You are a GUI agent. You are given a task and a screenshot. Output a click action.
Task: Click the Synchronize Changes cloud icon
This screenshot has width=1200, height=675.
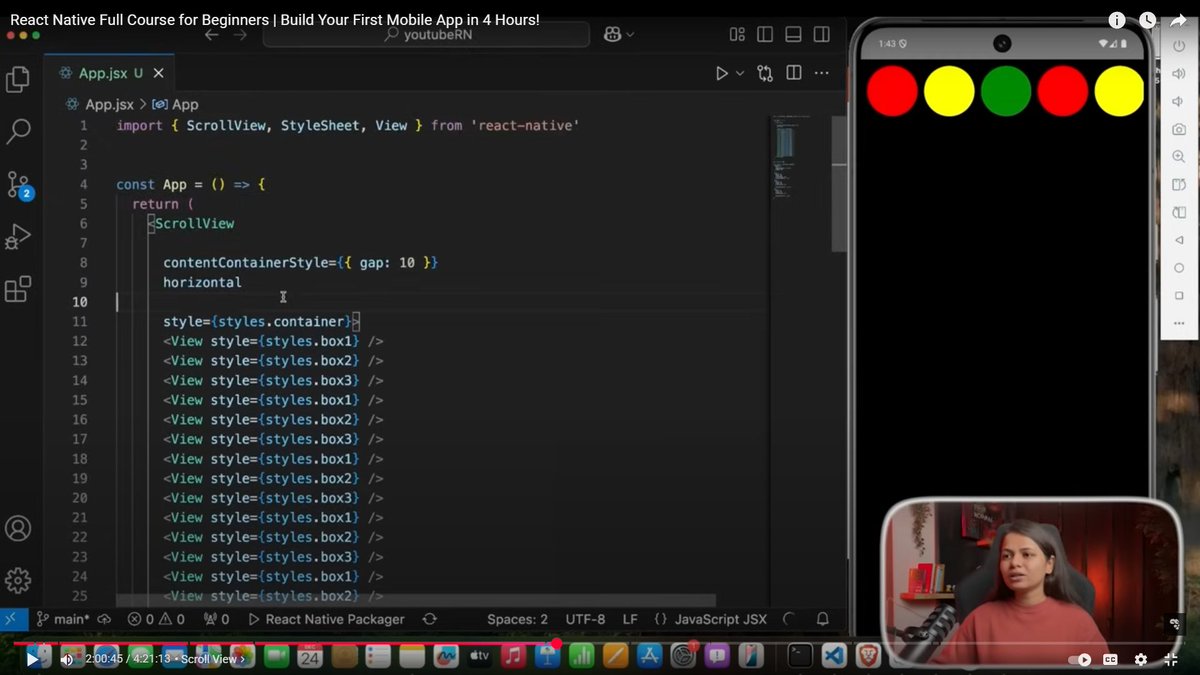104,619
